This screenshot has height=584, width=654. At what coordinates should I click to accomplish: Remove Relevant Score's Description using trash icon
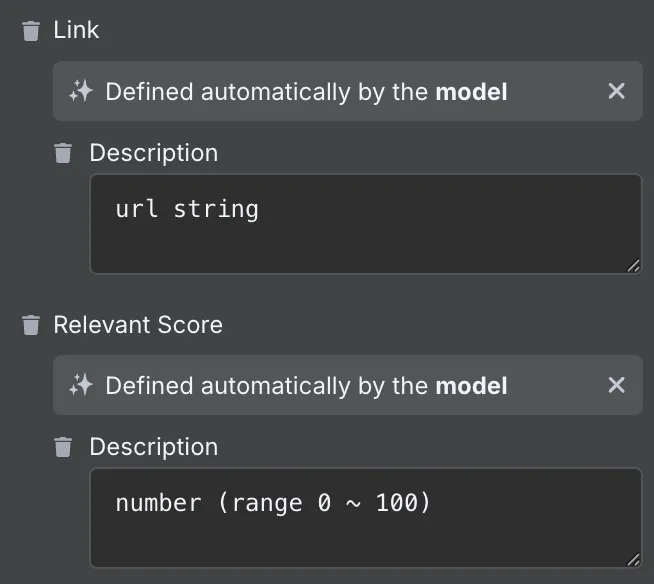tap(63, 447)
